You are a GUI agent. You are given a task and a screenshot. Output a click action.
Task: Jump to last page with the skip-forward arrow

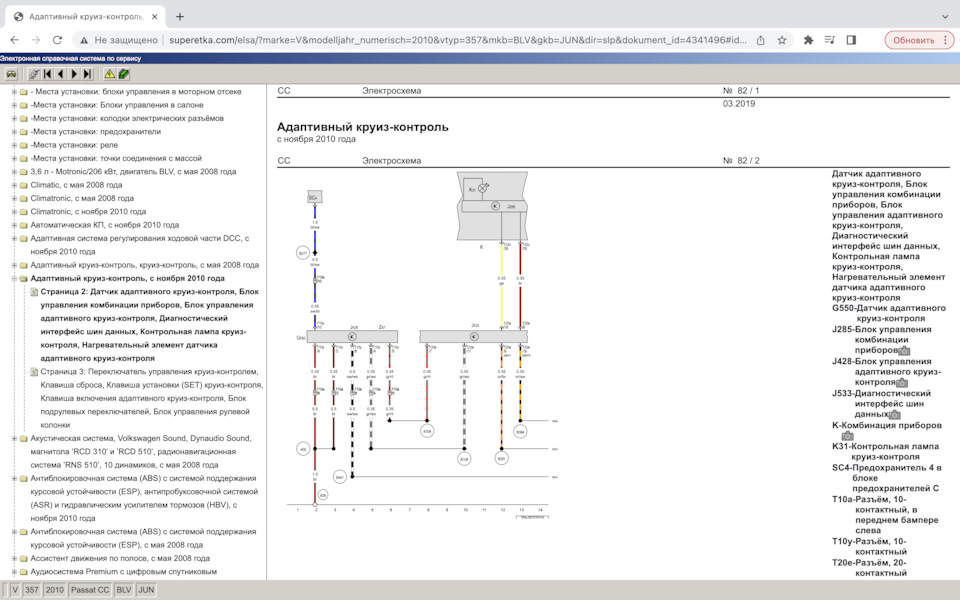87,74
